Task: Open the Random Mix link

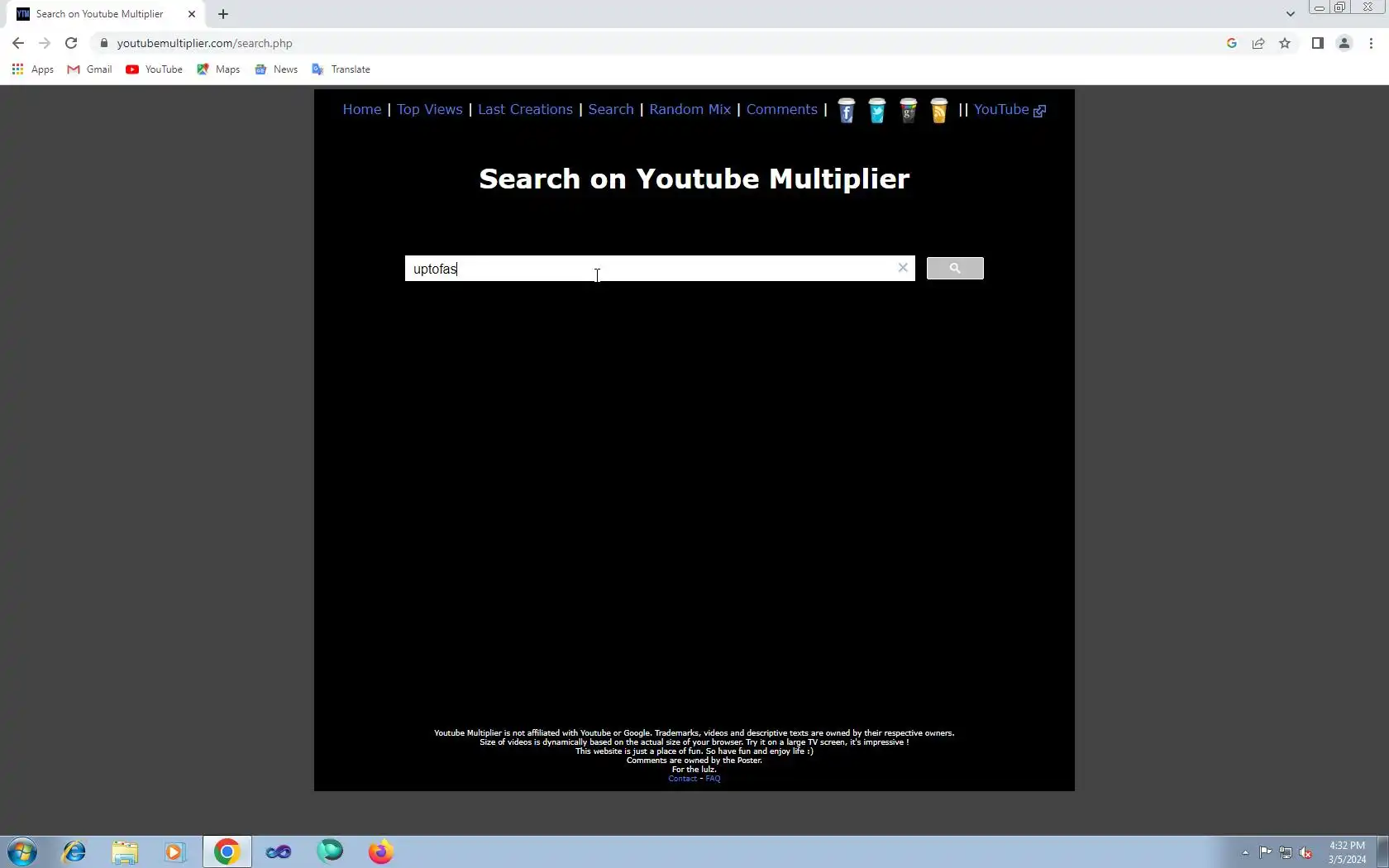Action: pyautogui.click(x=690, y=109)
